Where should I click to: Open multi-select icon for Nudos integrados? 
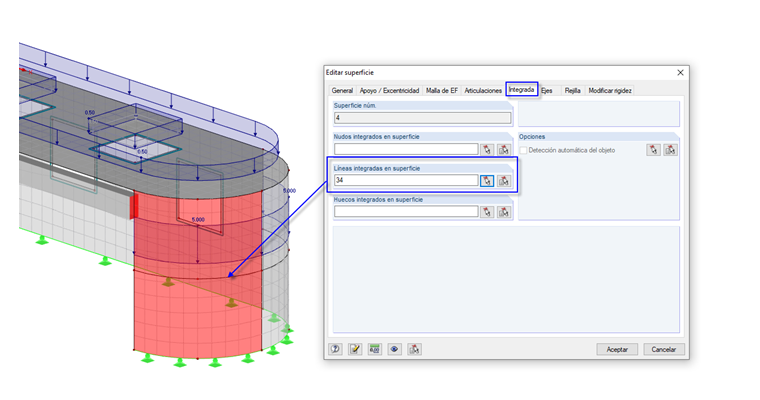click(x=504, y=150)
